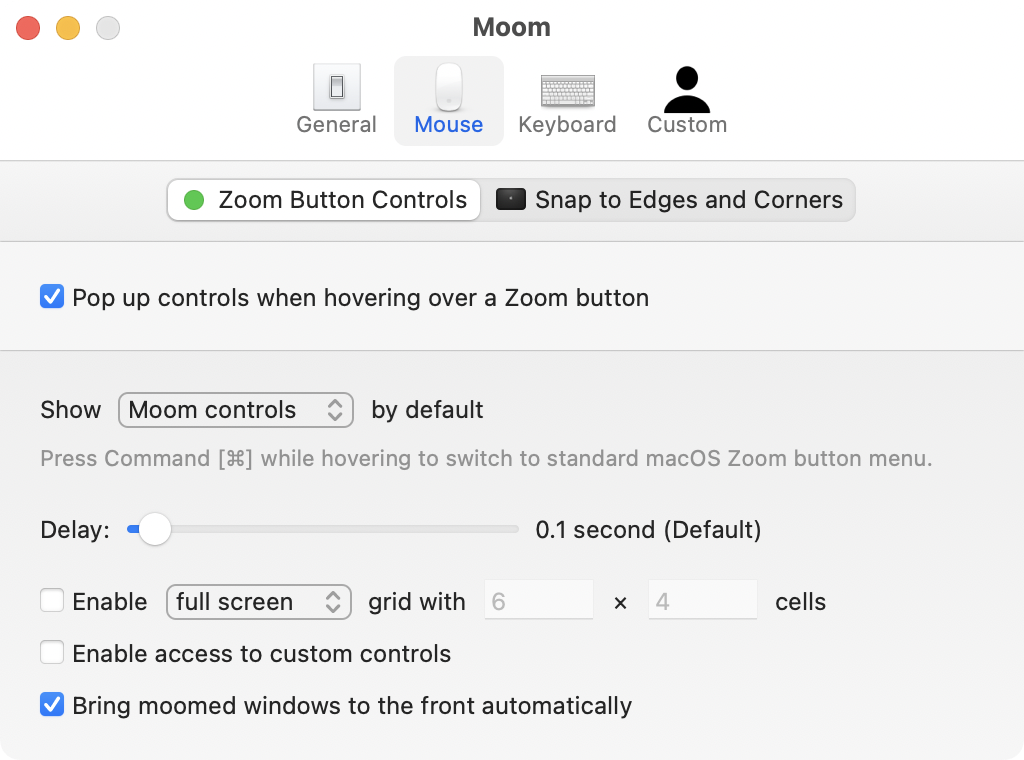Click the red close window button

[x=28, y=28]
